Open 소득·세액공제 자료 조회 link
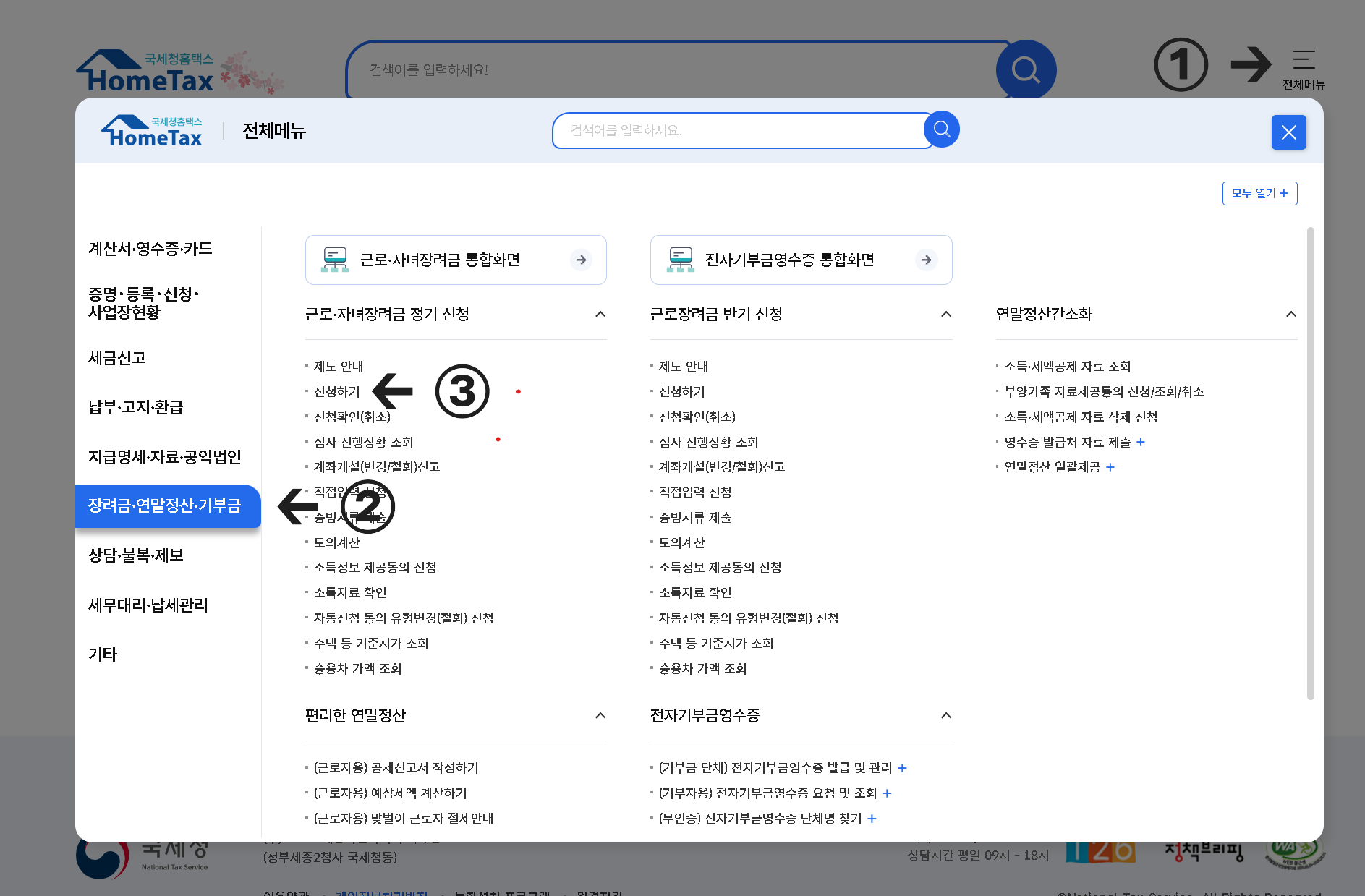1365x896 pixels. (1067, 366)
